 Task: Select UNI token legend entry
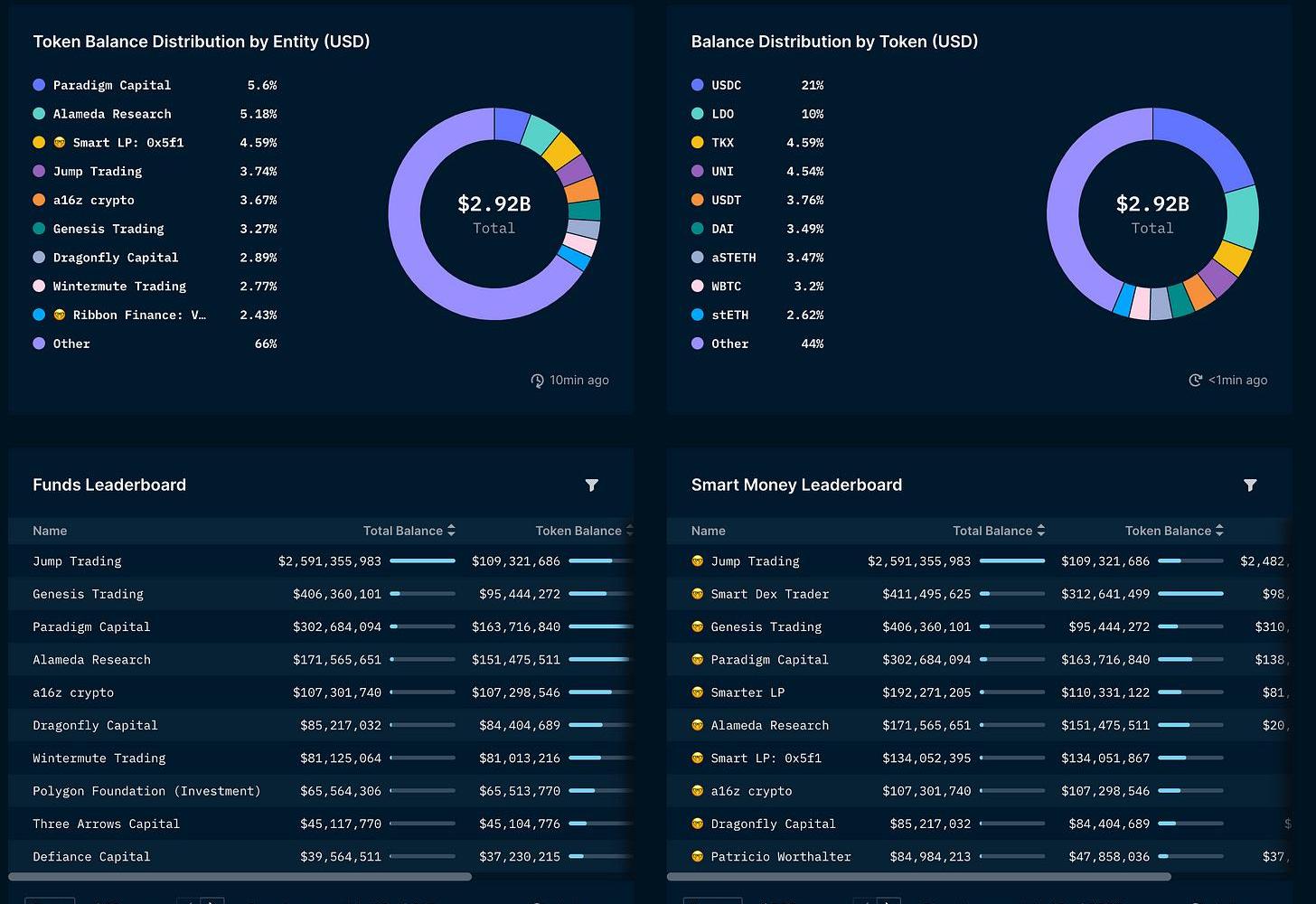(757, 172)
